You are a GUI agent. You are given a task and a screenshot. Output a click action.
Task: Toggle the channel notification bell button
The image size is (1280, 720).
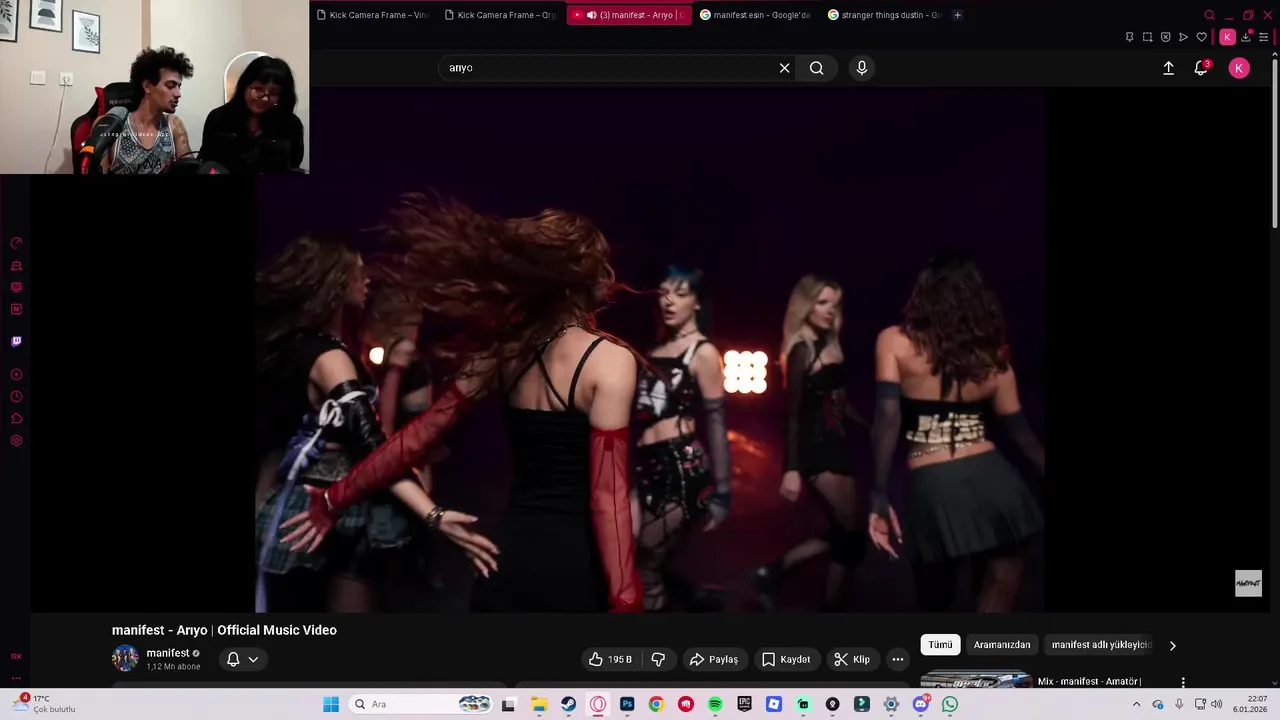tap(233, 659)
